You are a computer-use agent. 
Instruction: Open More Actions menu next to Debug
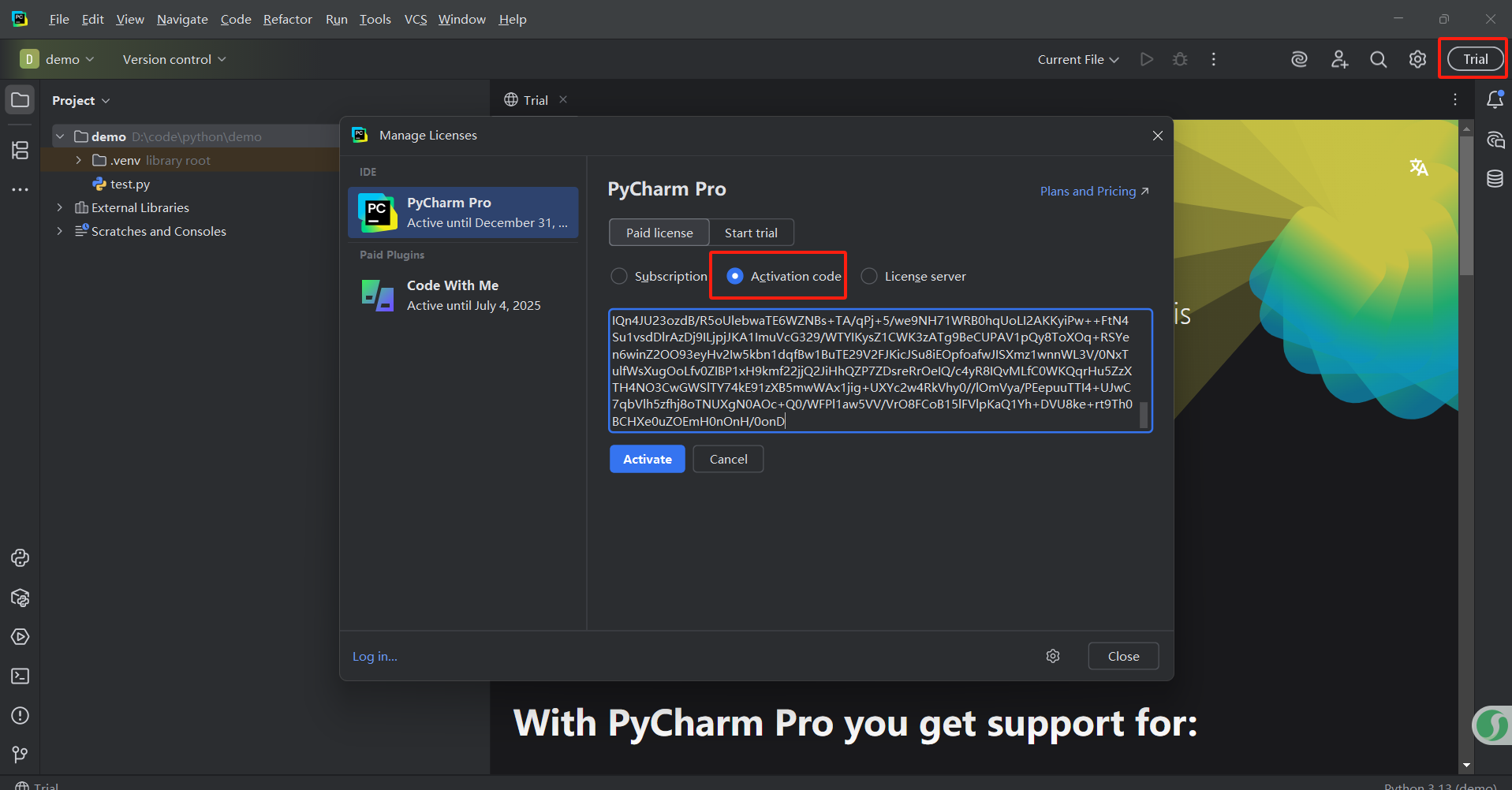click(x=1214, y=59)
